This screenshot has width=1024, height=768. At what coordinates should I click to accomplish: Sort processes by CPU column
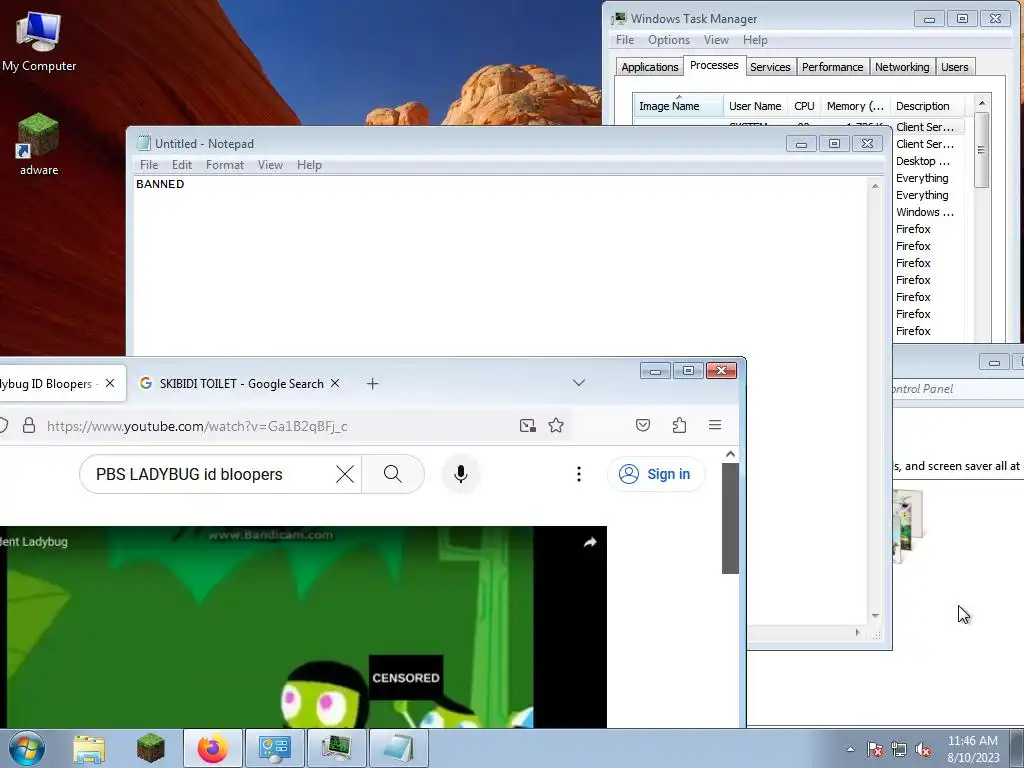coord(804,106)
